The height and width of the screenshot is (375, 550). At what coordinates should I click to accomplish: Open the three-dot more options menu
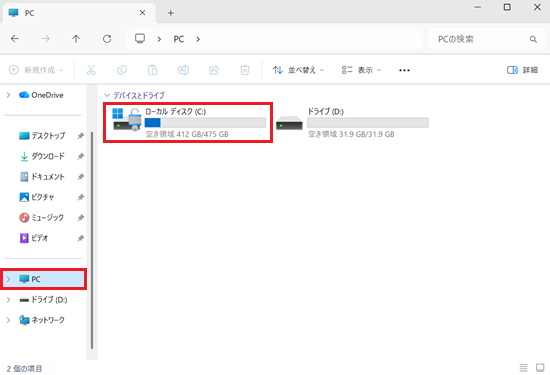[x=404, y=70]
